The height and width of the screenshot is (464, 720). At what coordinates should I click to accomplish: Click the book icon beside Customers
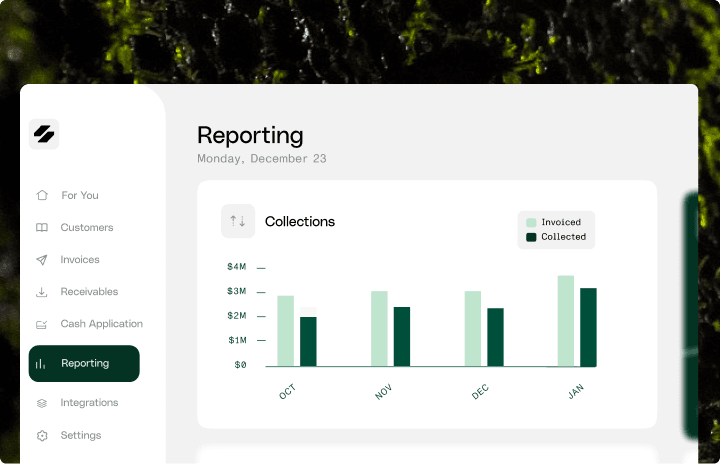pos(42,227)
